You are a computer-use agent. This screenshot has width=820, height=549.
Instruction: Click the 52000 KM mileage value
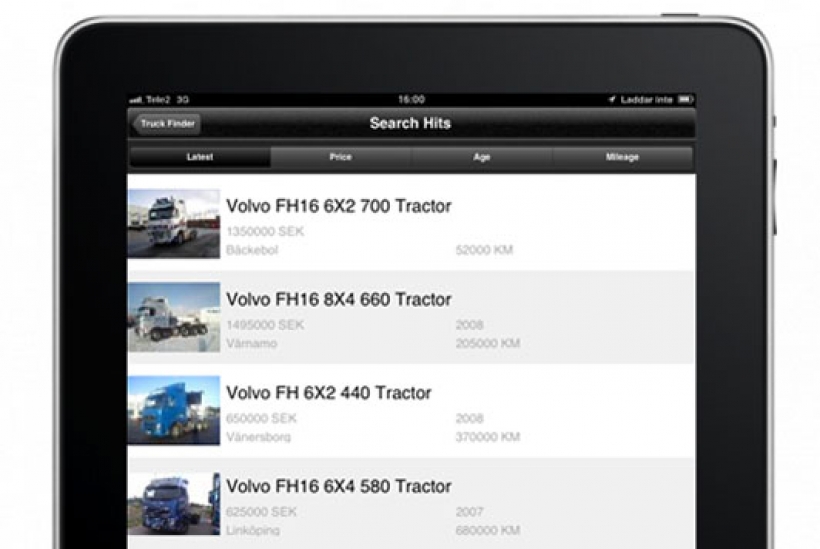tap(484, 250)
